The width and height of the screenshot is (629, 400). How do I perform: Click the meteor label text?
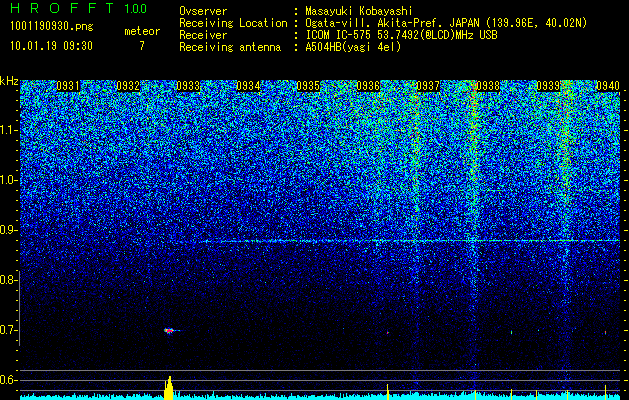click(142, 31)
